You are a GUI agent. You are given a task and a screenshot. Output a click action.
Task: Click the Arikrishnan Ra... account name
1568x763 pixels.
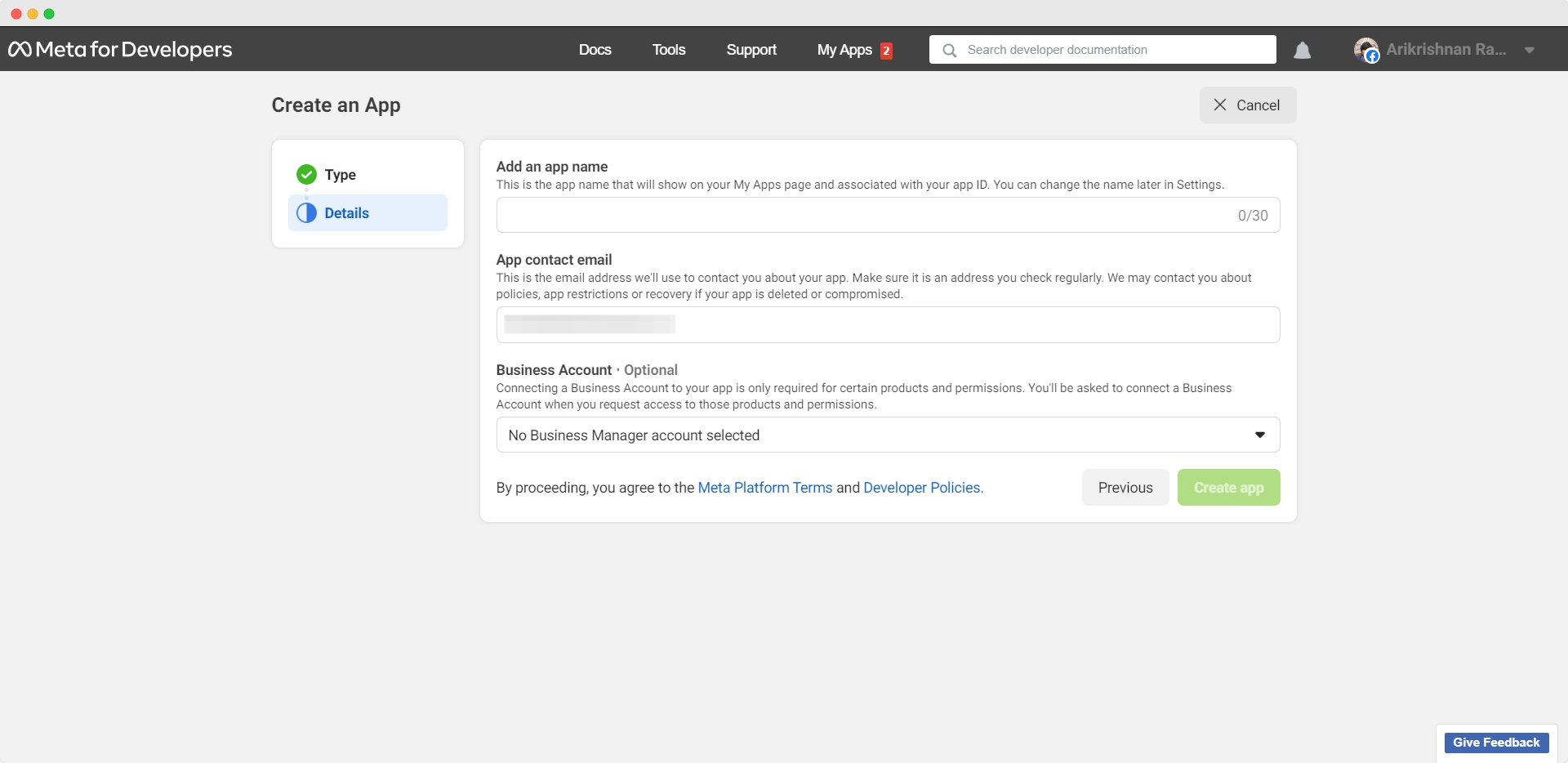pos(1445,50)
